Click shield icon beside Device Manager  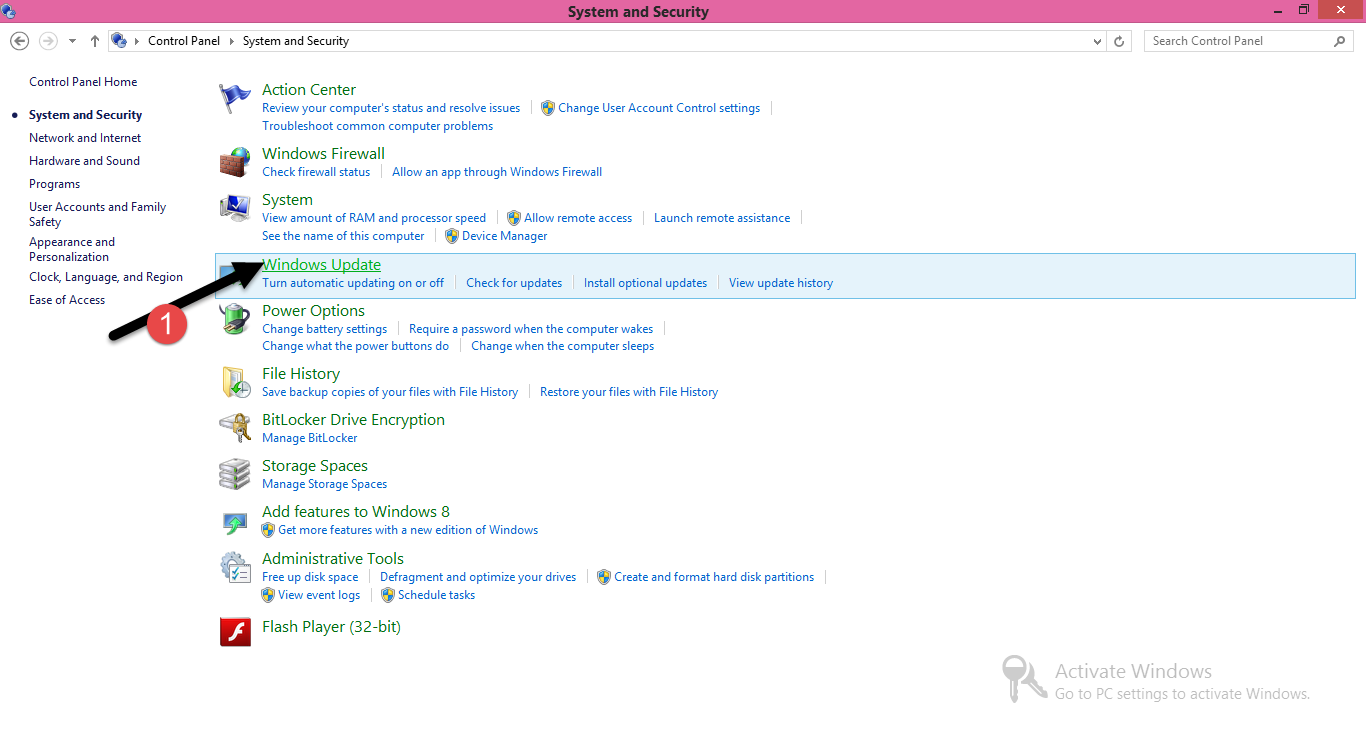pyautogui.click(x=452, y=236)
